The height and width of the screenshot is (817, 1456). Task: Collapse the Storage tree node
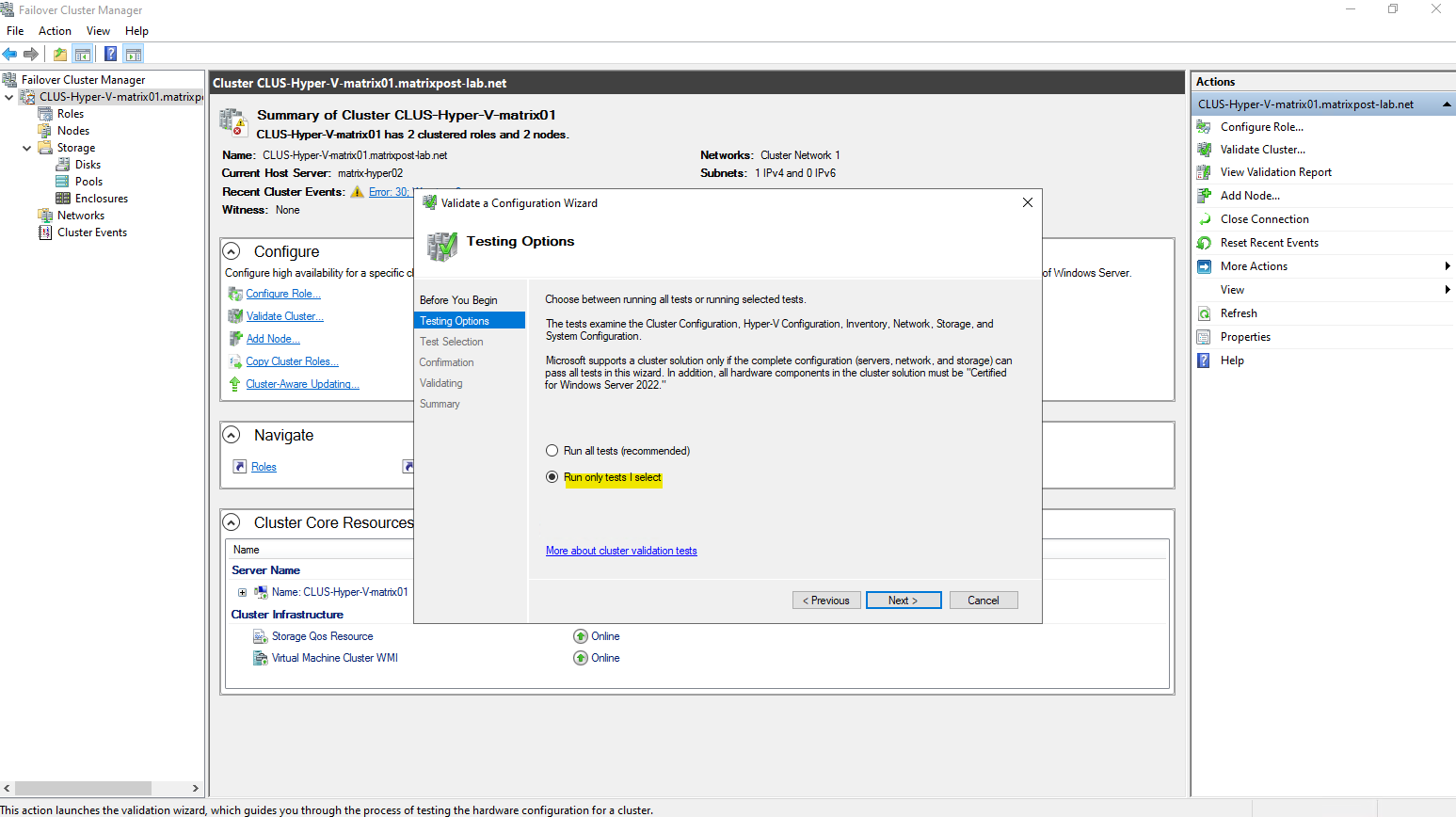click(27, 148)
